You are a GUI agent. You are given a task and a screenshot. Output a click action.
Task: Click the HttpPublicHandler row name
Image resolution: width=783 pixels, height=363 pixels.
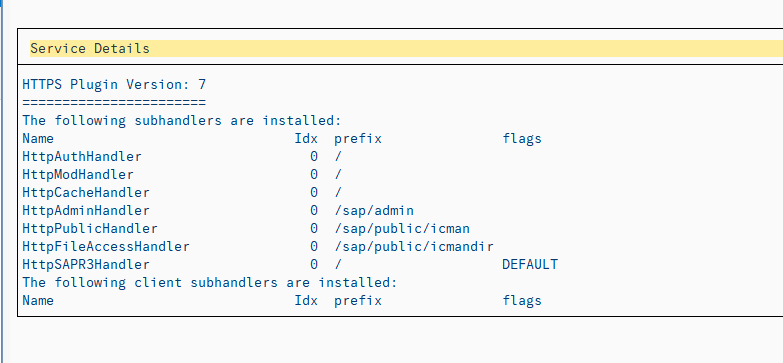tap(90, 228)
